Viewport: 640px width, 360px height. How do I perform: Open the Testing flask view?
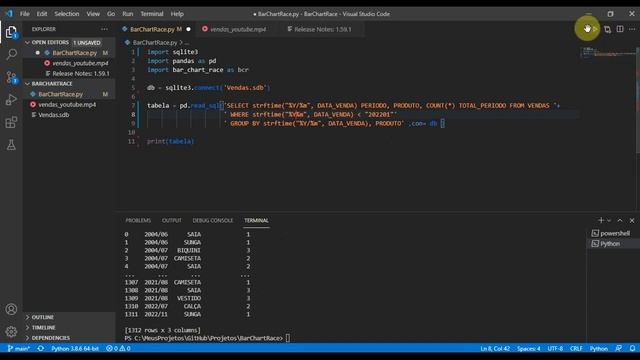pyautogui.click(x=11, y=144)
